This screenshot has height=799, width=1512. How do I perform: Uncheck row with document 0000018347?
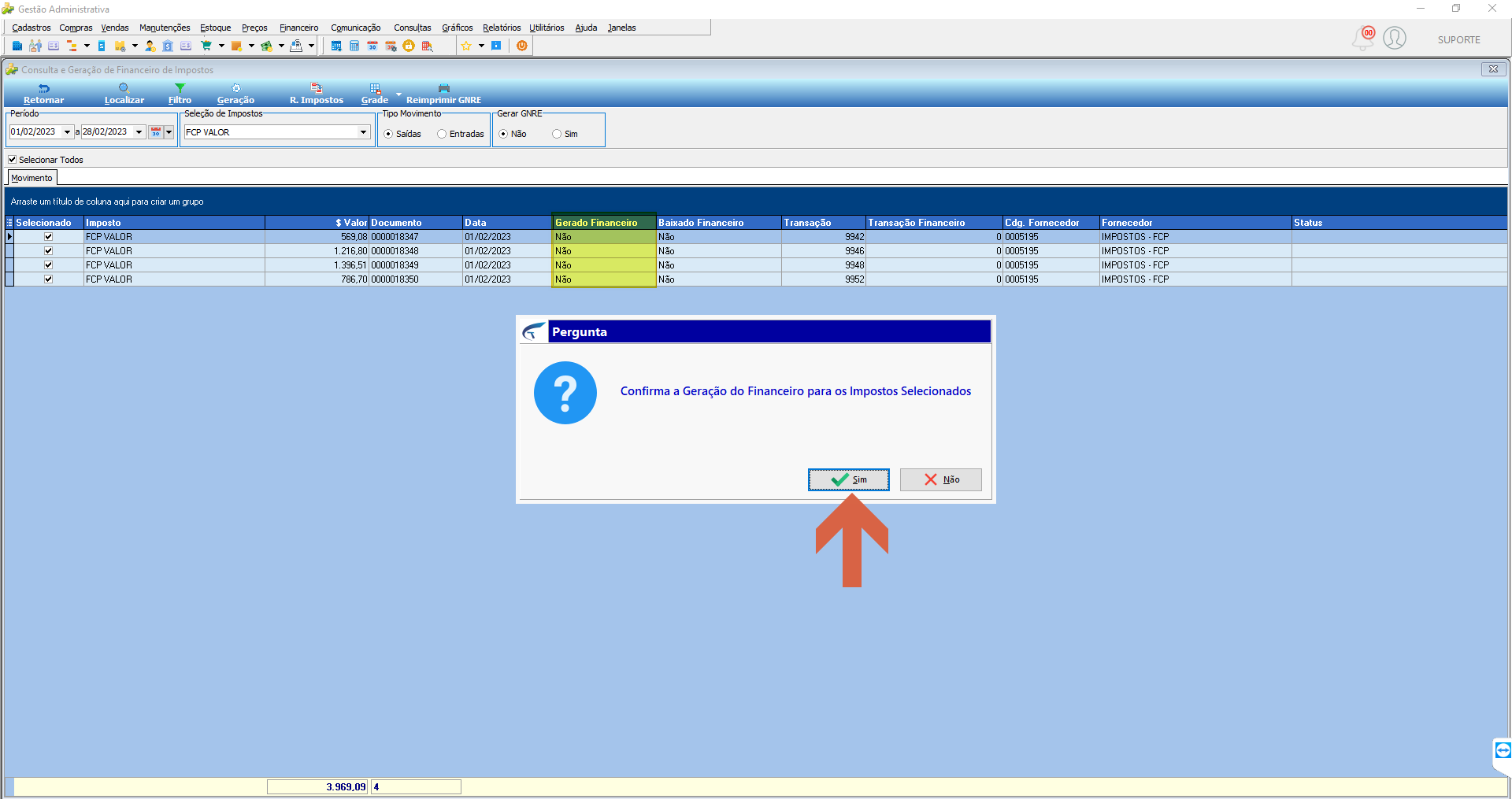click(48, 237)
